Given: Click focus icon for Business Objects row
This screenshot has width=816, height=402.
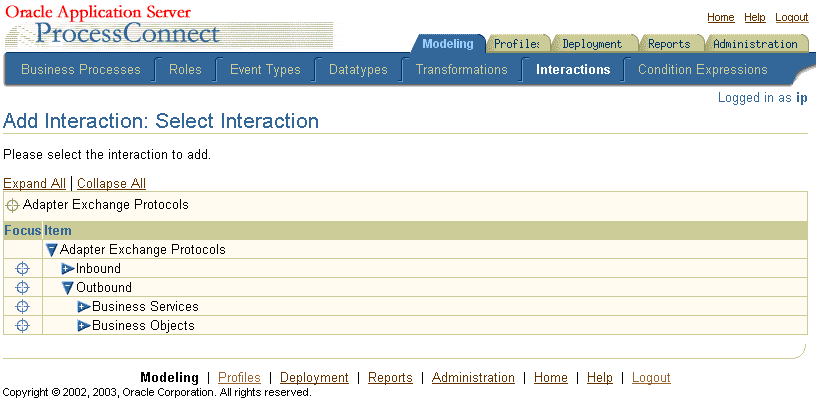Looking at the screenshot, I should (x=22, y=325).
